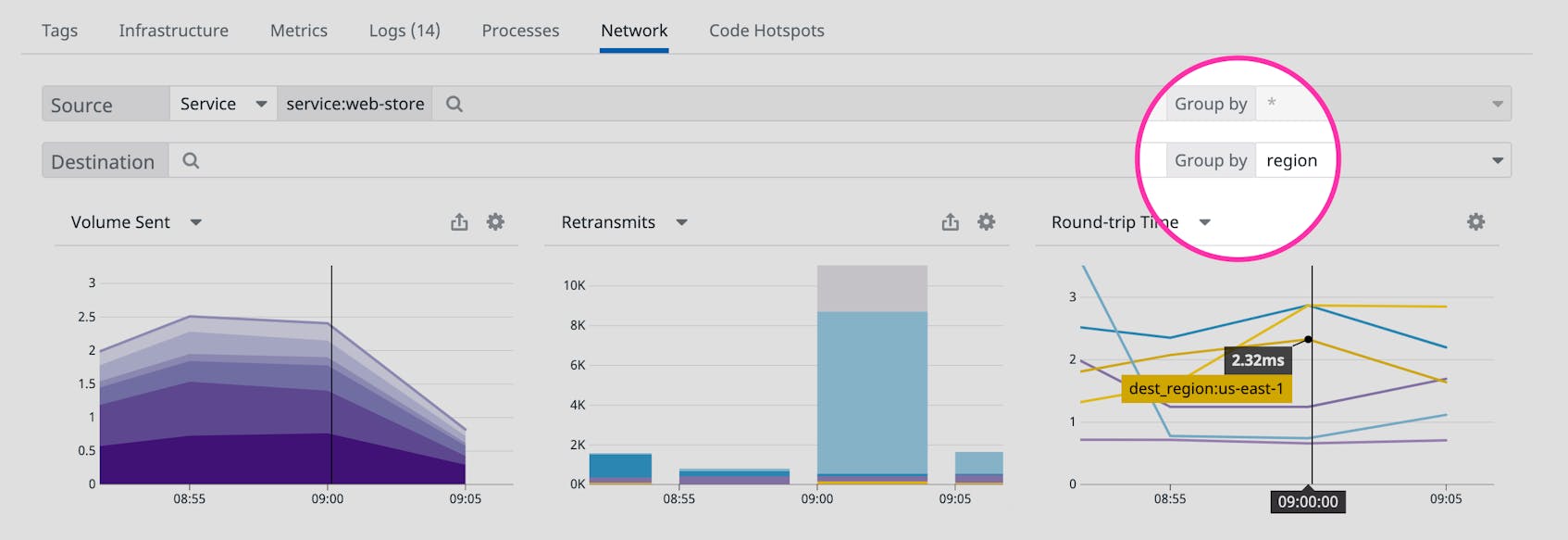The image size is (1568, 540).
Task: Open the Logs (14) tab
Action: [x=404, y=31]
